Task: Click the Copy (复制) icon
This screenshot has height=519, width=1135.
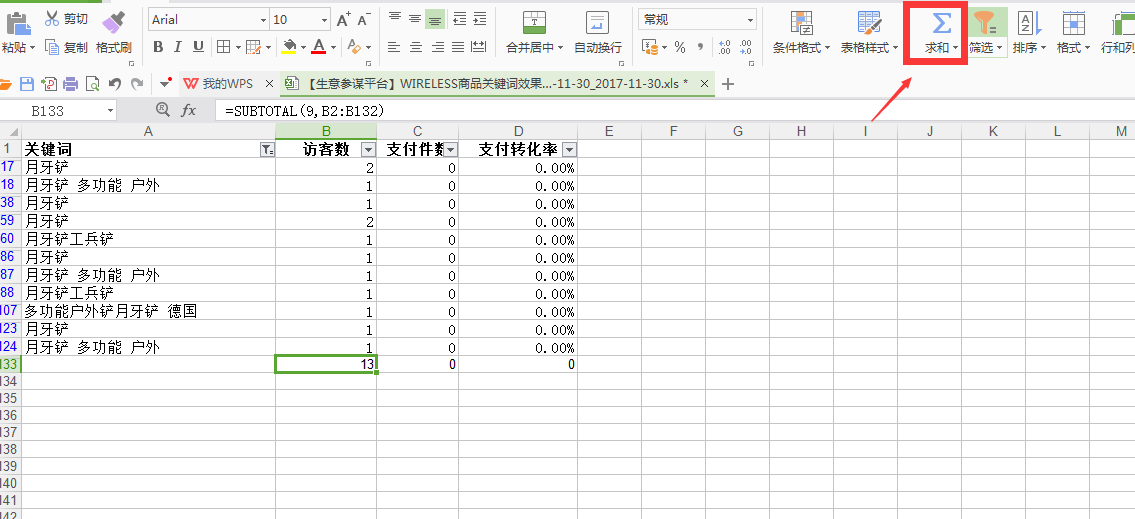Action: 52,48
